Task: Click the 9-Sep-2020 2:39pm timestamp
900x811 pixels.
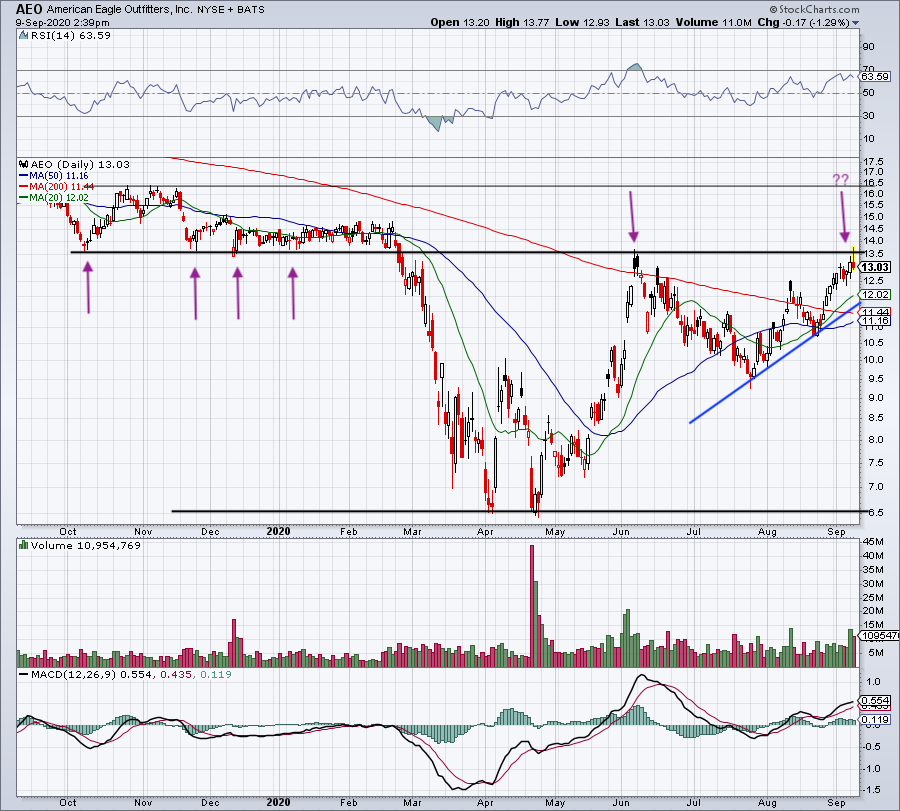Action: [x=63, y=23]
